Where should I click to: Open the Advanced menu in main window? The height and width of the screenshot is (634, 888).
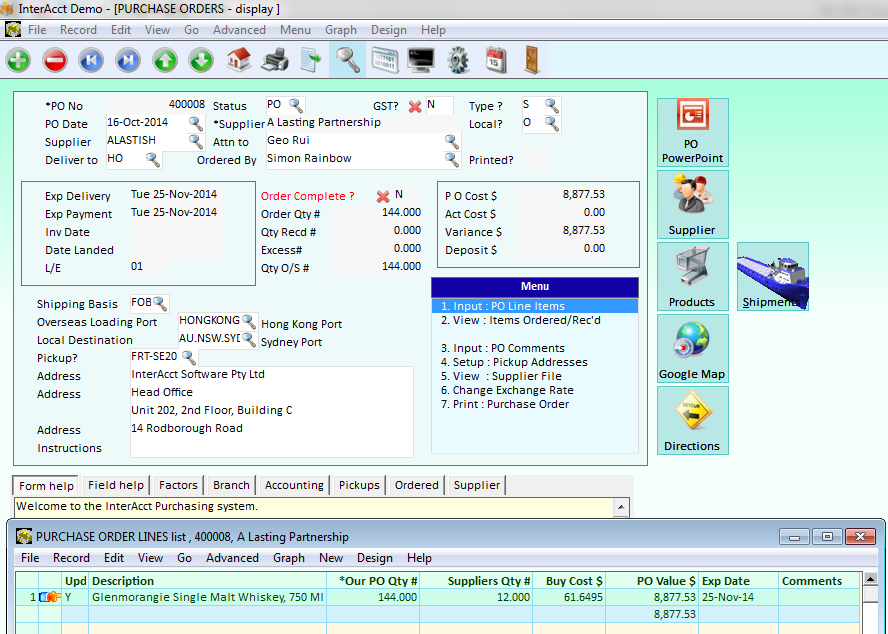(x=239, y=29)
